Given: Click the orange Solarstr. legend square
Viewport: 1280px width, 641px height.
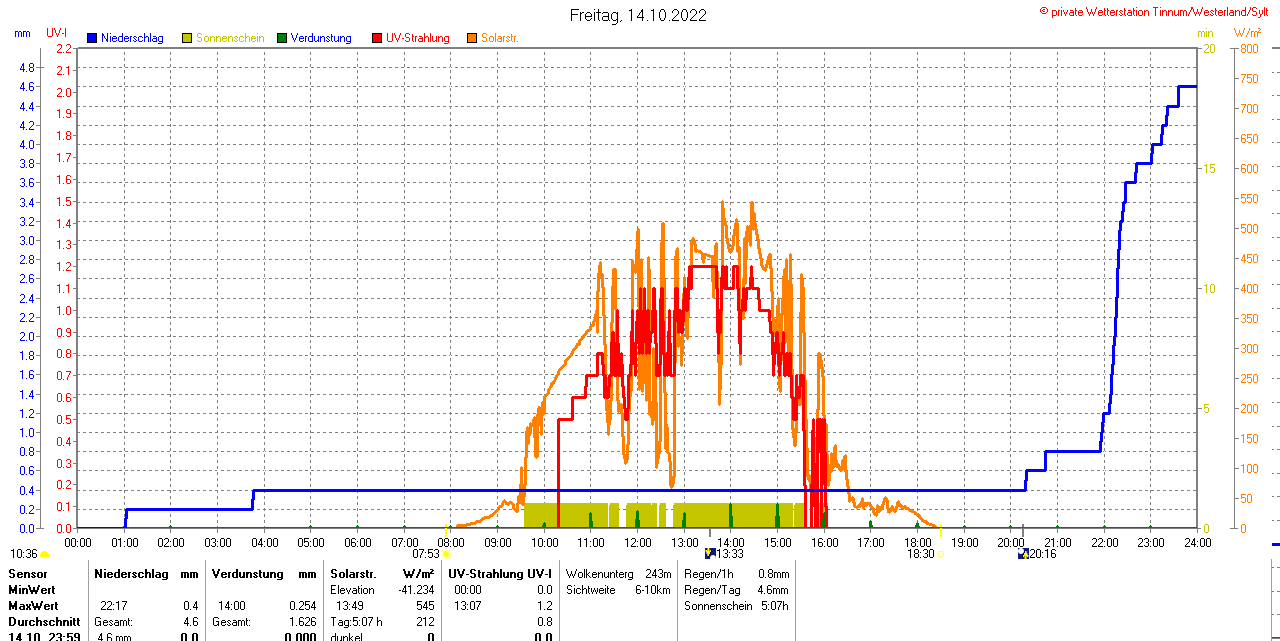Looking at the screenshot, I should [472, 38].
